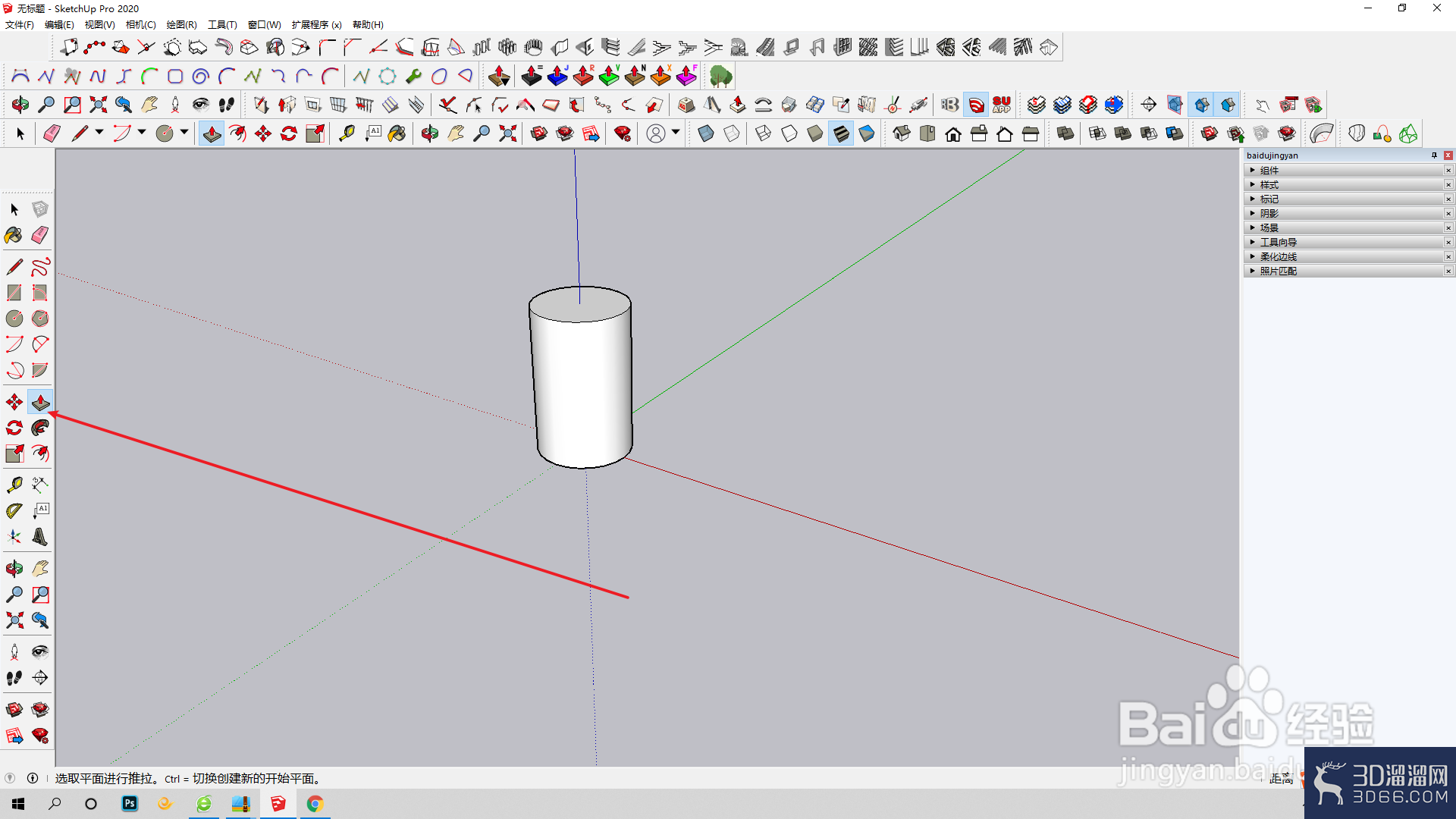This screenshot has width=1456, height=819.
Task: Open the 帮助(H) menu
Action: click(368, 25)
